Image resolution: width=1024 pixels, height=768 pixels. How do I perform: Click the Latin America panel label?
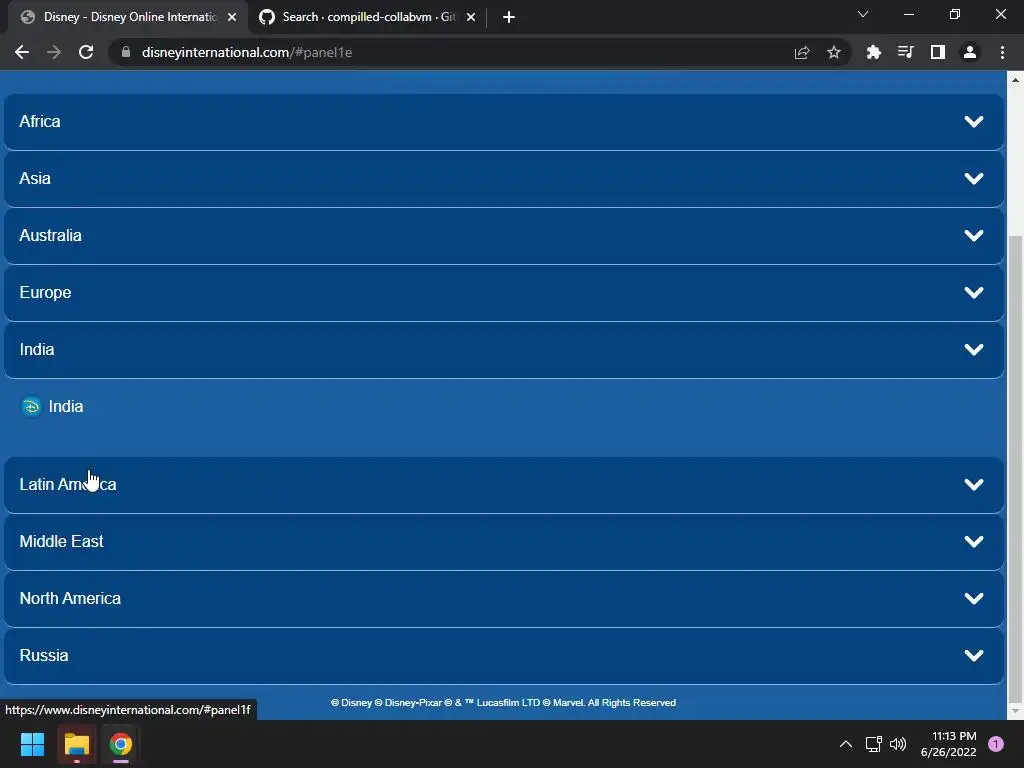tap(68, 485)
